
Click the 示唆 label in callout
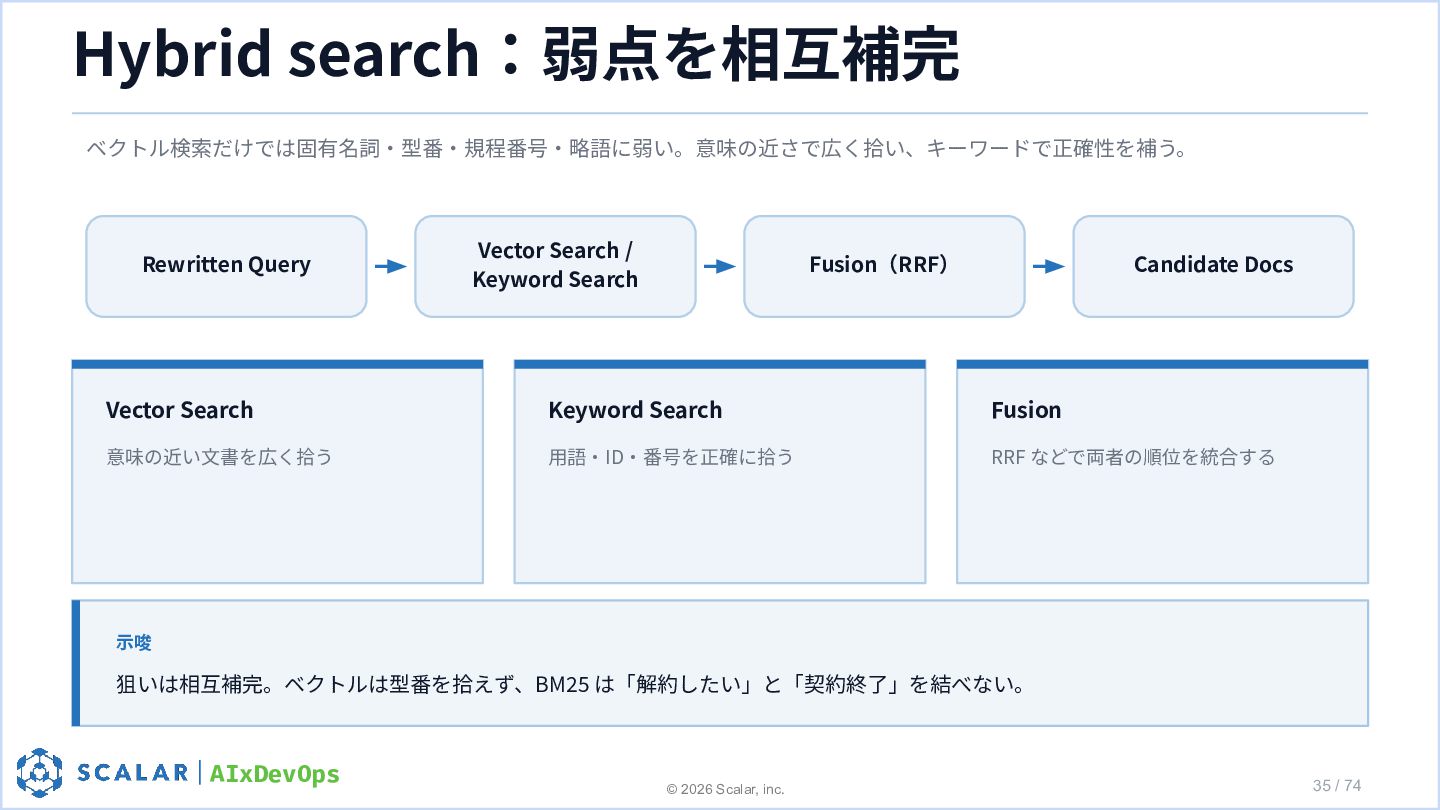134,643
